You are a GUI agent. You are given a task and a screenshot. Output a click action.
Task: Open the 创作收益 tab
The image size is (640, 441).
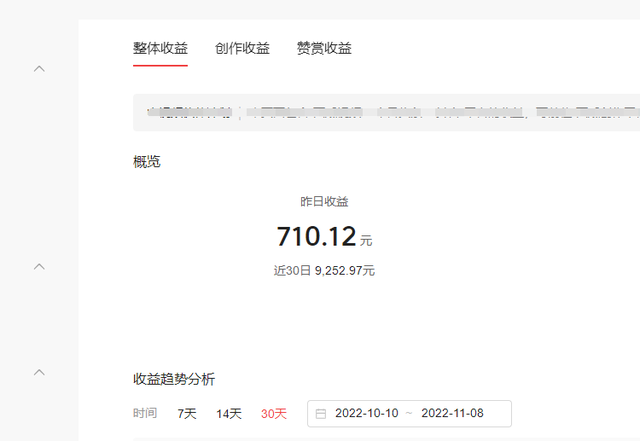tap(242, 48)
